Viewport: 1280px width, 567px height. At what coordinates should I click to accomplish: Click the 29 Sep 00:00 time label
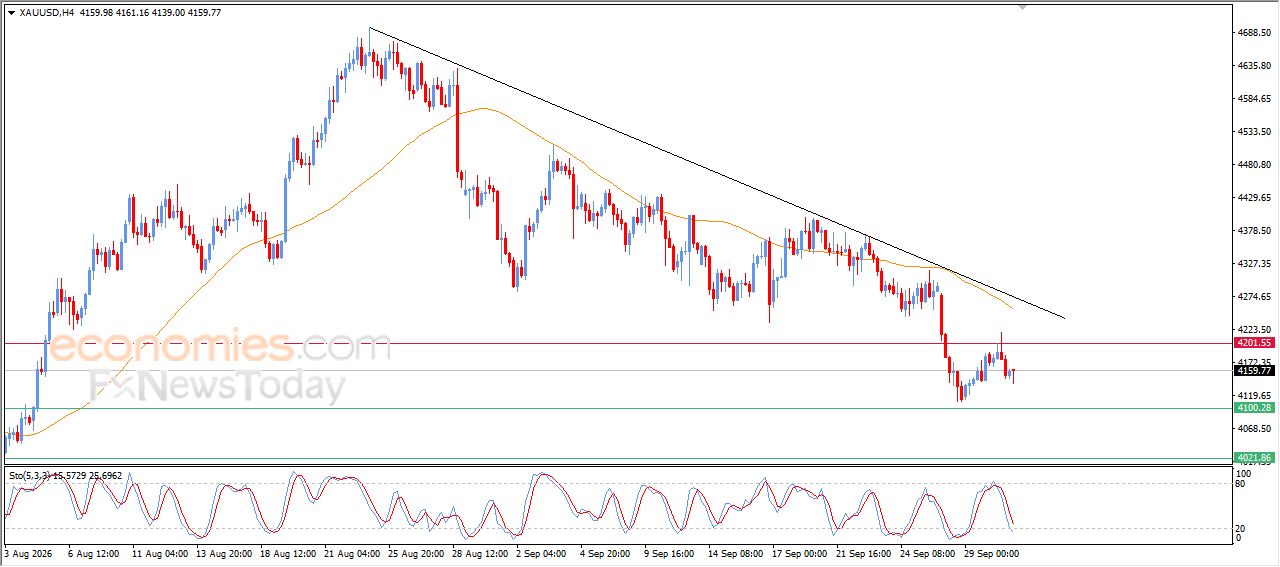[993, 553]
